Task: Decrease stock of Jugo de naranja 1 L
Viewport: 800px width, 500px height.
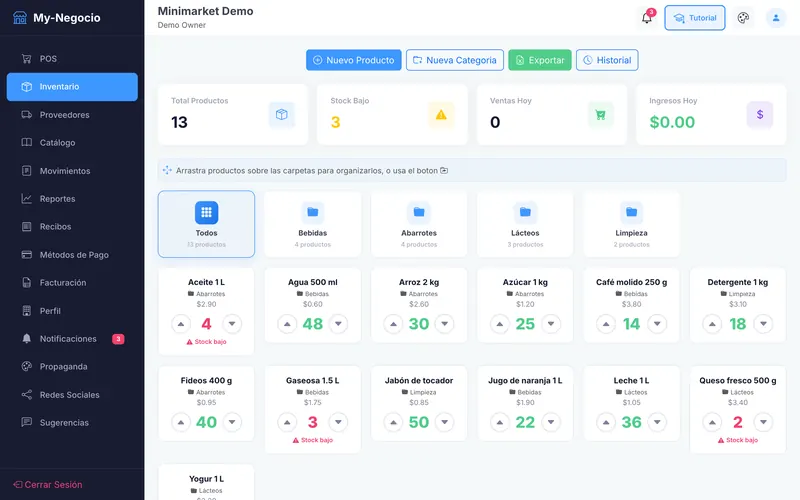Action: point(551,422)
